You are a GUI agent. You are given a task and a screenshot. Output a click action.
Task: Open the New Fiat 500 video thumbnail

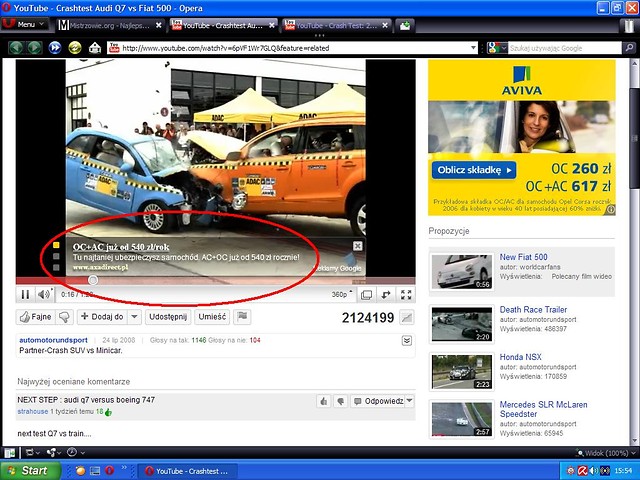462,271
